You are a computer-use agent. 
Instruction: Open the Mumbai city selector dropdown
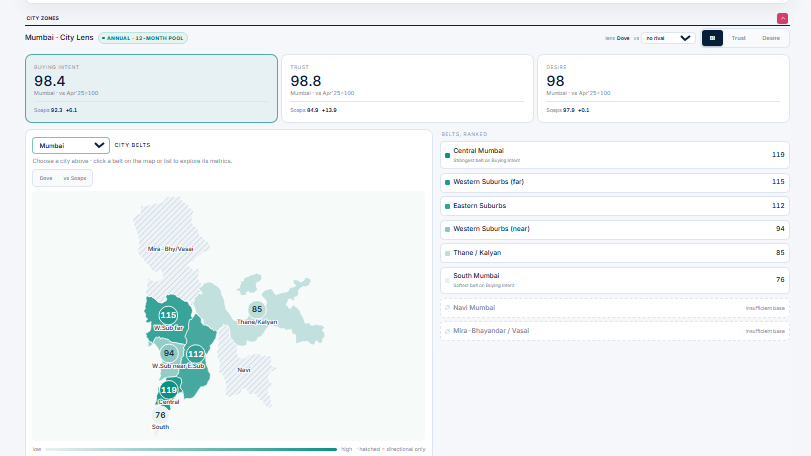point(71,146)
